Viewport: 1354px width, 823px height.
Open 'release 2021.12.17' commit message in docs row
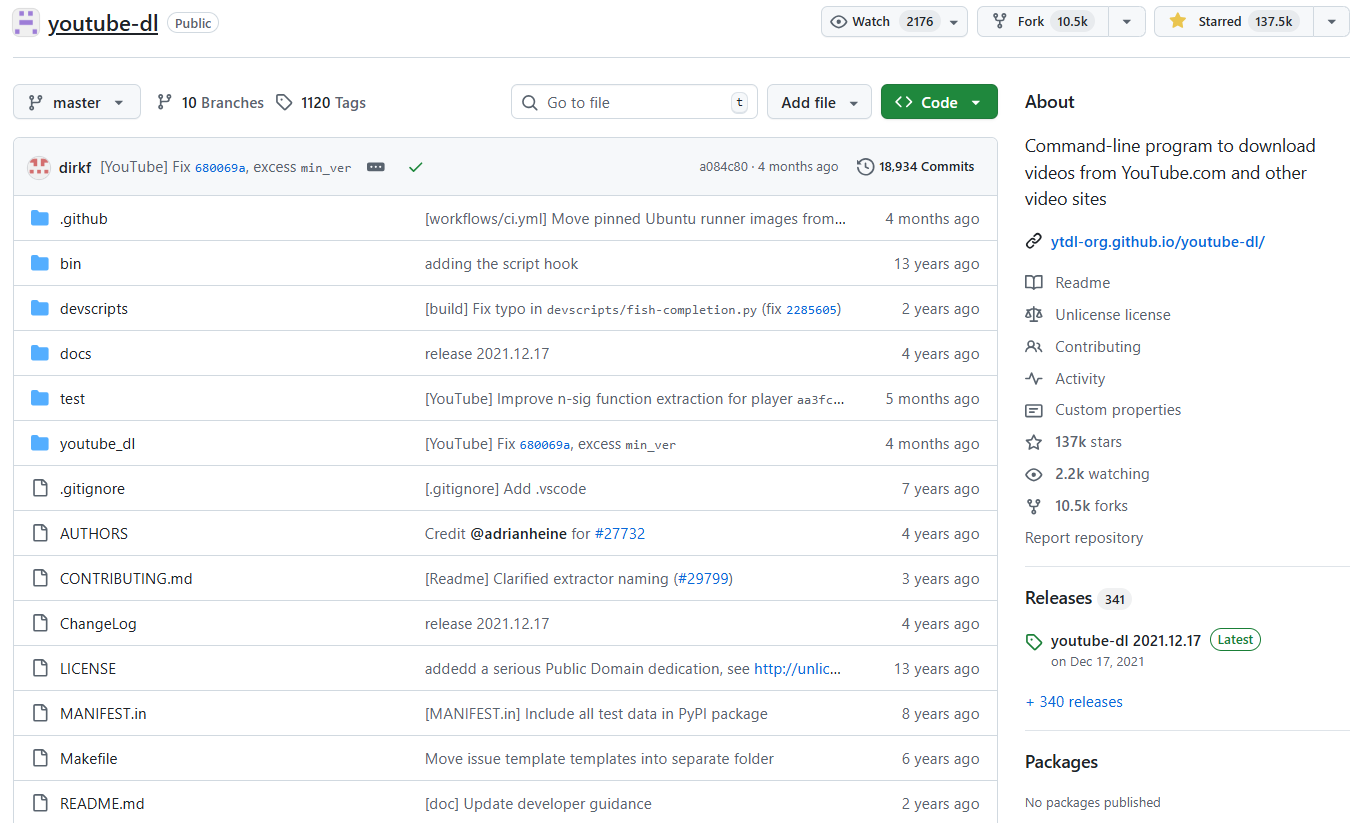point(487,354)
